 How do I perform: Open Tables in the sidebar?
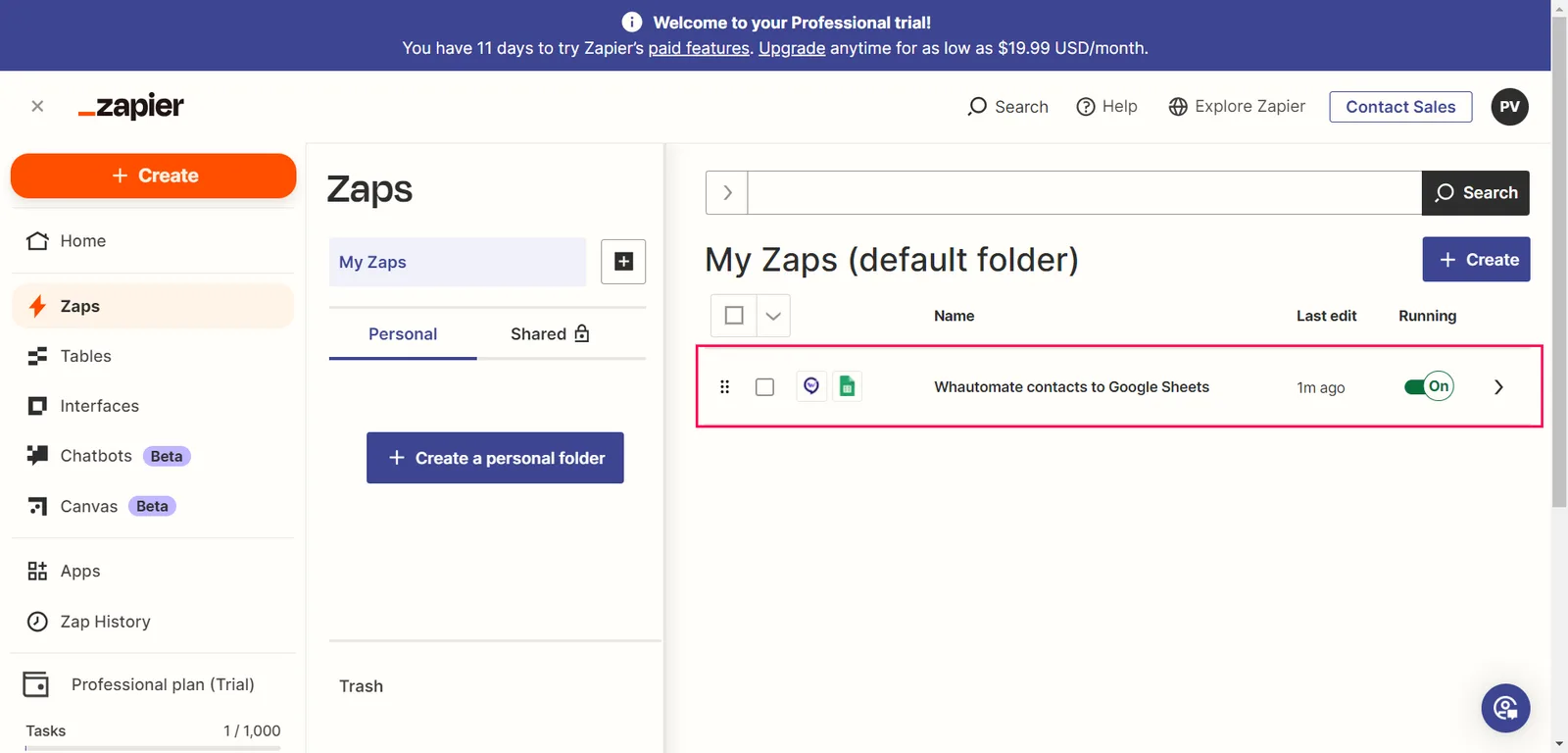click(x=153, y=356)
